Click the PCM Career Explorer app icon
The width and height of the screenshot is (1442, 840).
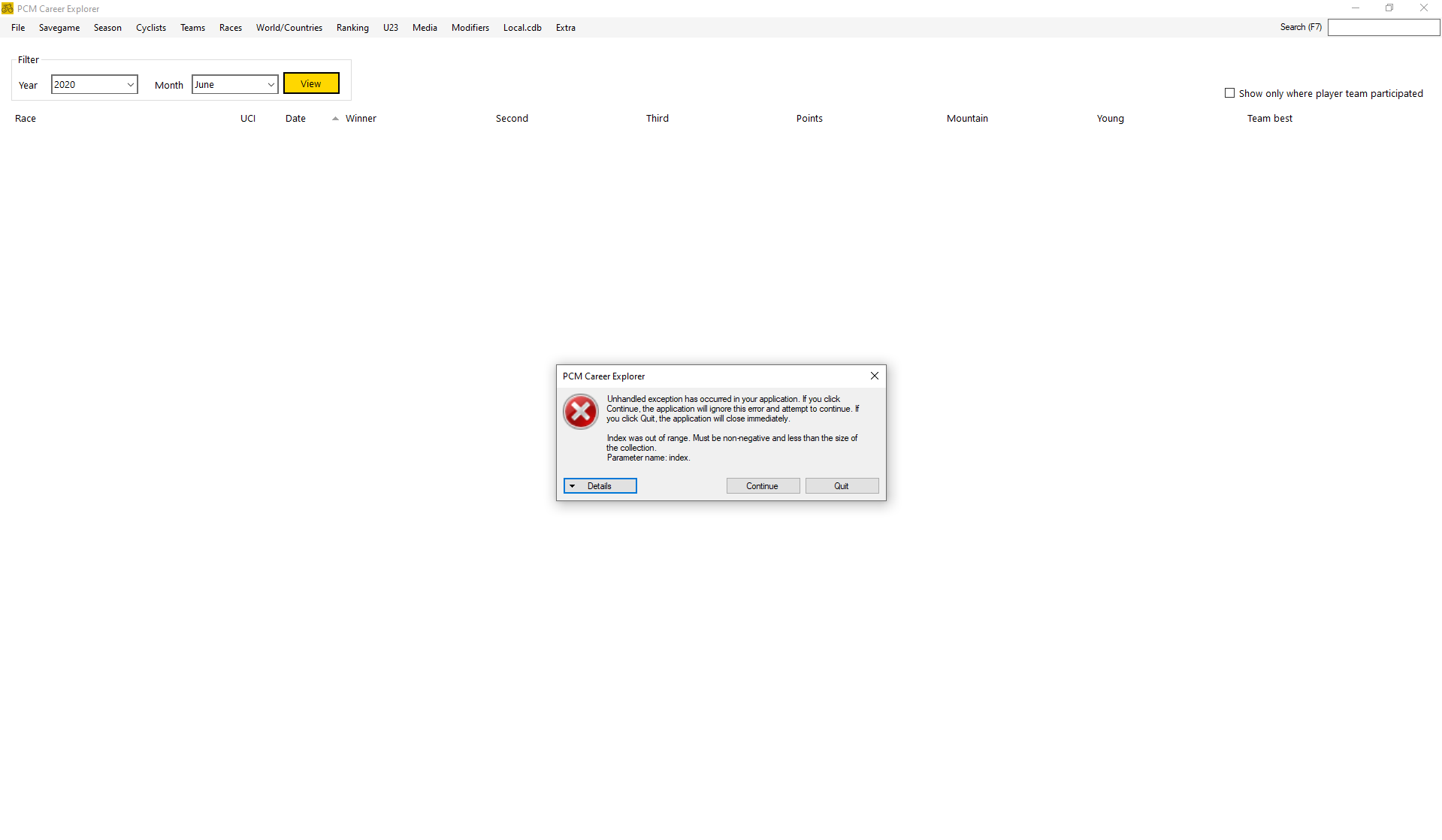(8, 8)
